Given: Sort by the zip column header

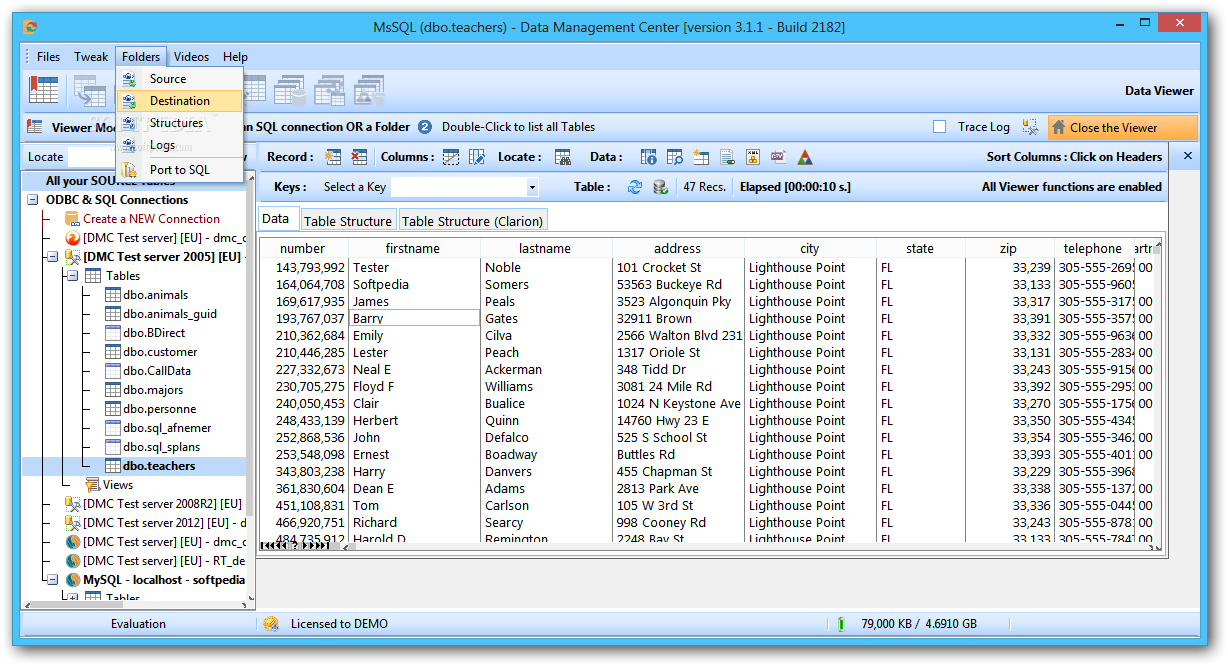Looking at the screenshot, I should 1008,249.
